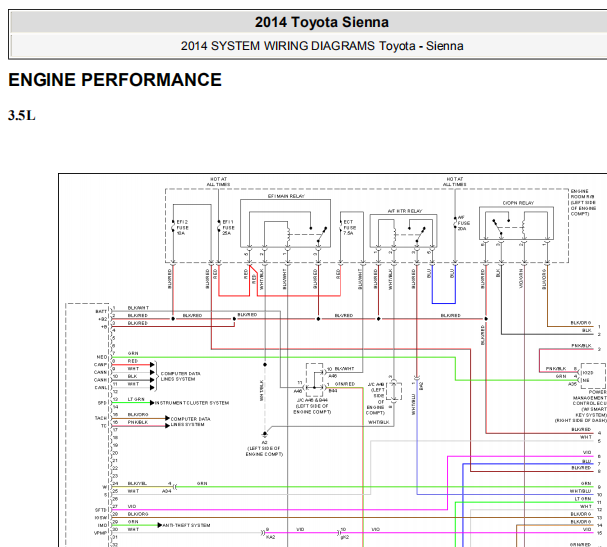Click the "TC" terminal label

tap(104, 426)
